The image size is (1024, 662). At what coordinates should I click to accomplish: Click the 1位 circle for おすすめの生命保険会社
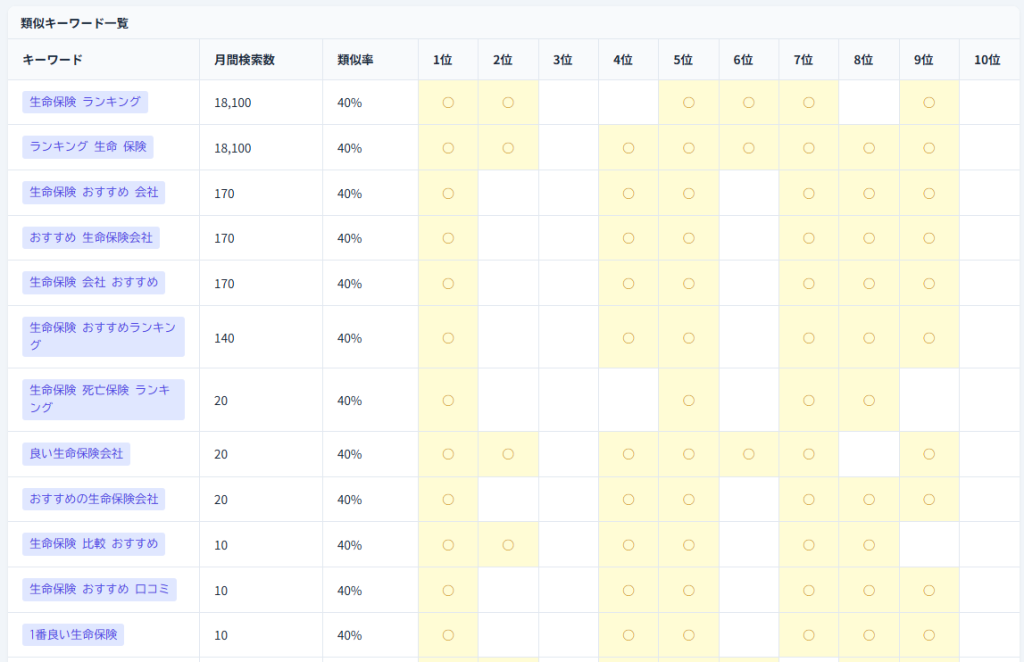pyautogui.click(x=448, y=499)
